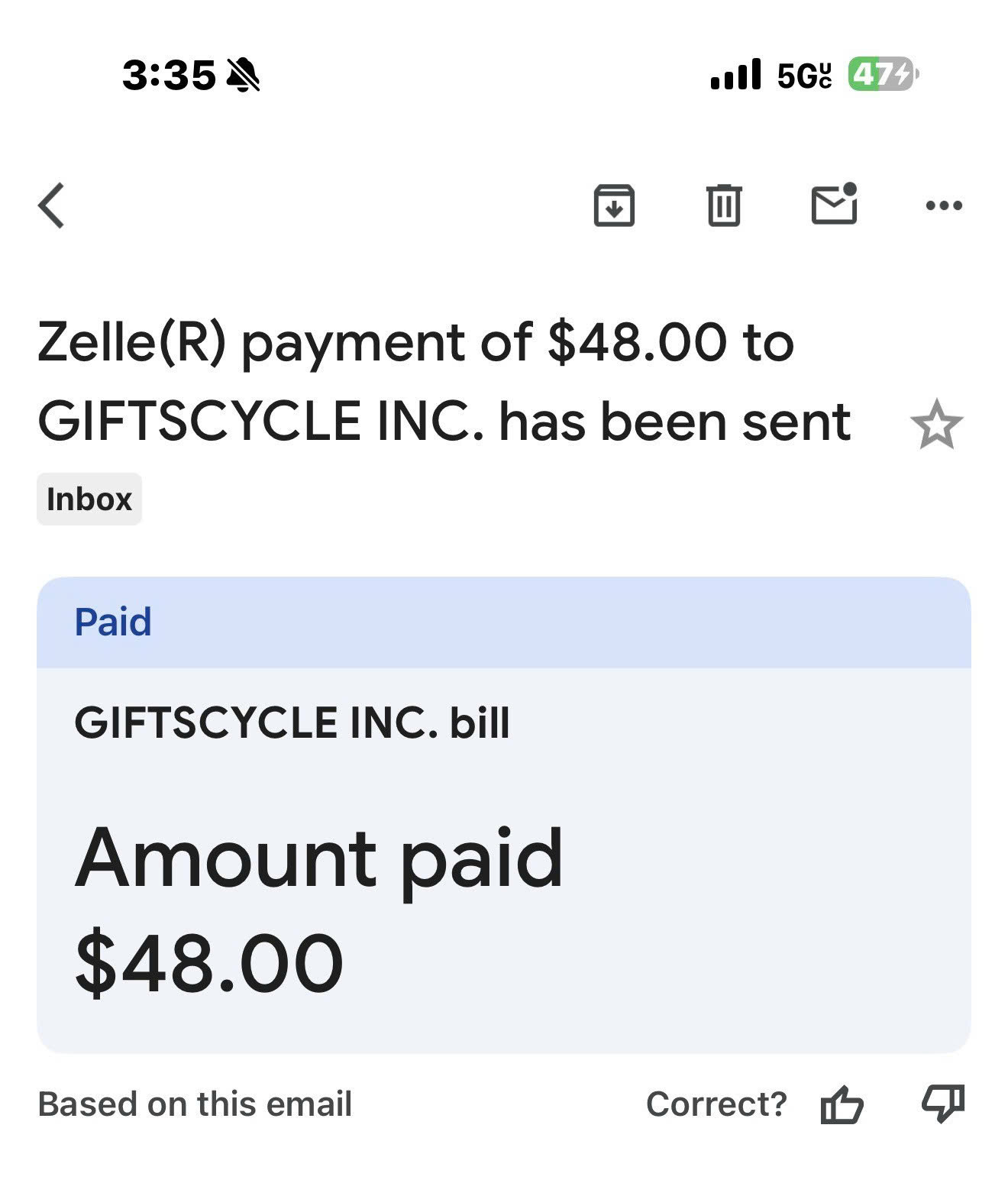Go back using the left chevron
The width and height of the screenshot is (1008, 1196).
point(52,205)
